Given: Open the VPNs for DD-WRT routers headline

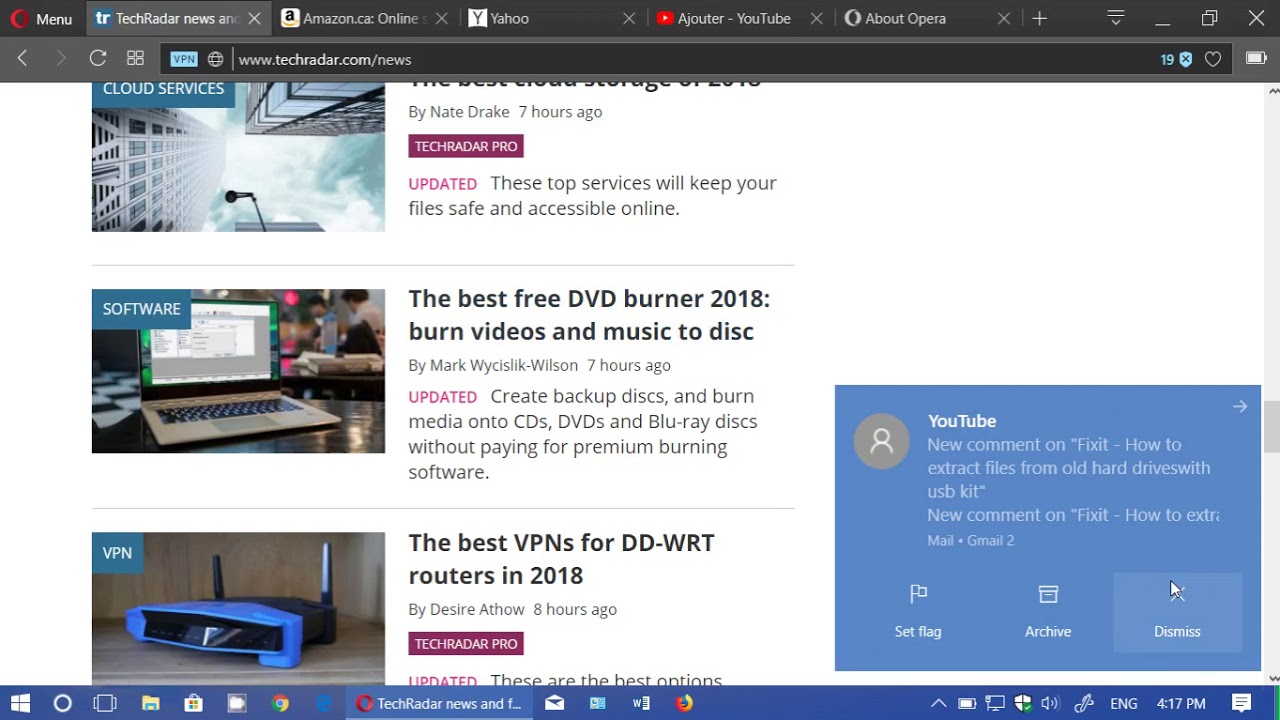Looking at the screenshot, I should point(561,559).
